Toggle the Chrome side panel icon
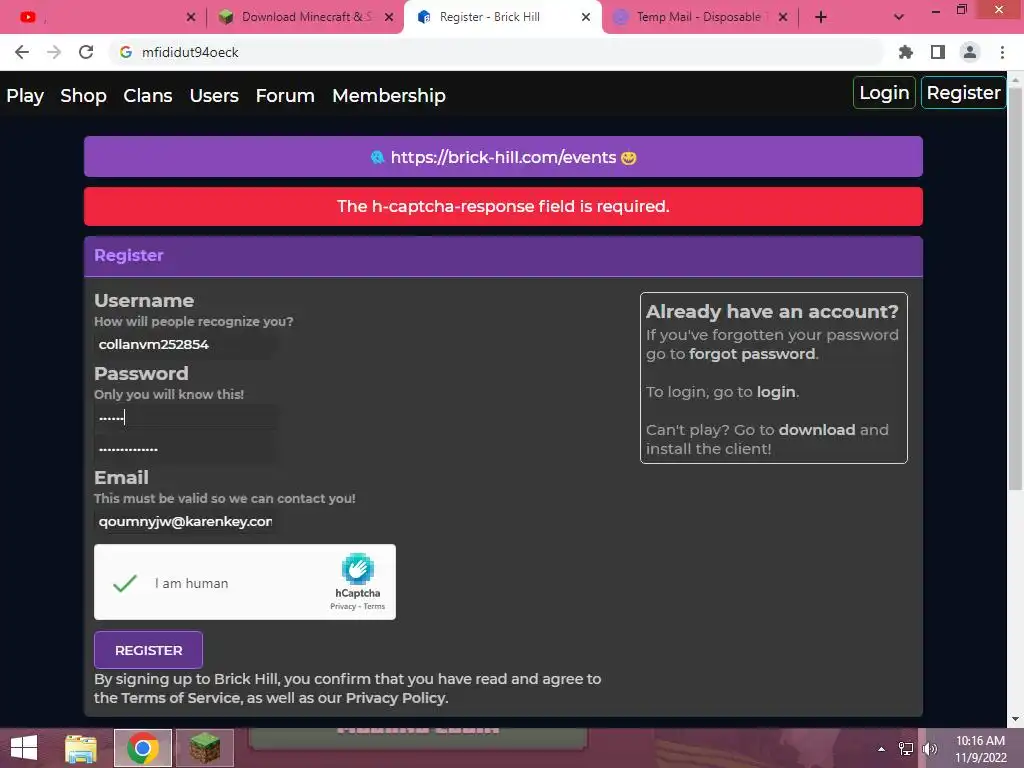 (x=938, y=52)
